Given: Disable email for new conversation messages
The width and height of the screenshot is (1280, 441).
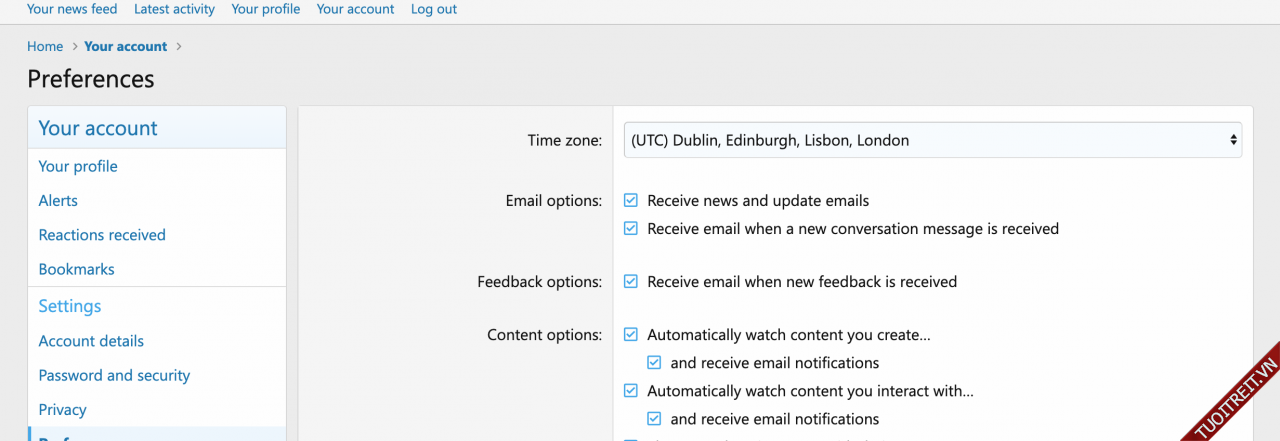Looking at the screenshot, I should 631,229.
